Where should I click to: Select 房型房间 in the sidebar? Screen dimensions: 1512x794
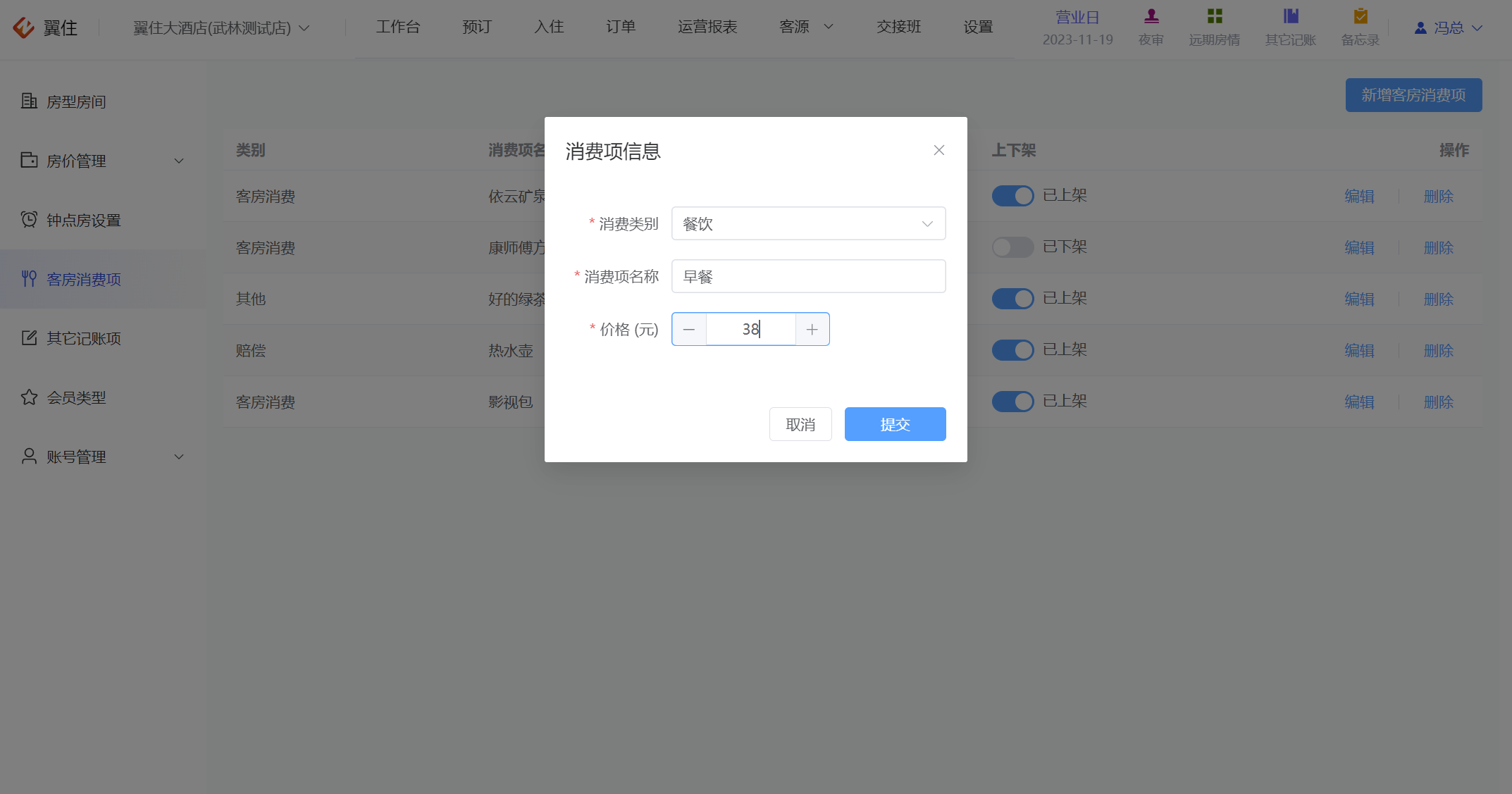click(103, 101)
